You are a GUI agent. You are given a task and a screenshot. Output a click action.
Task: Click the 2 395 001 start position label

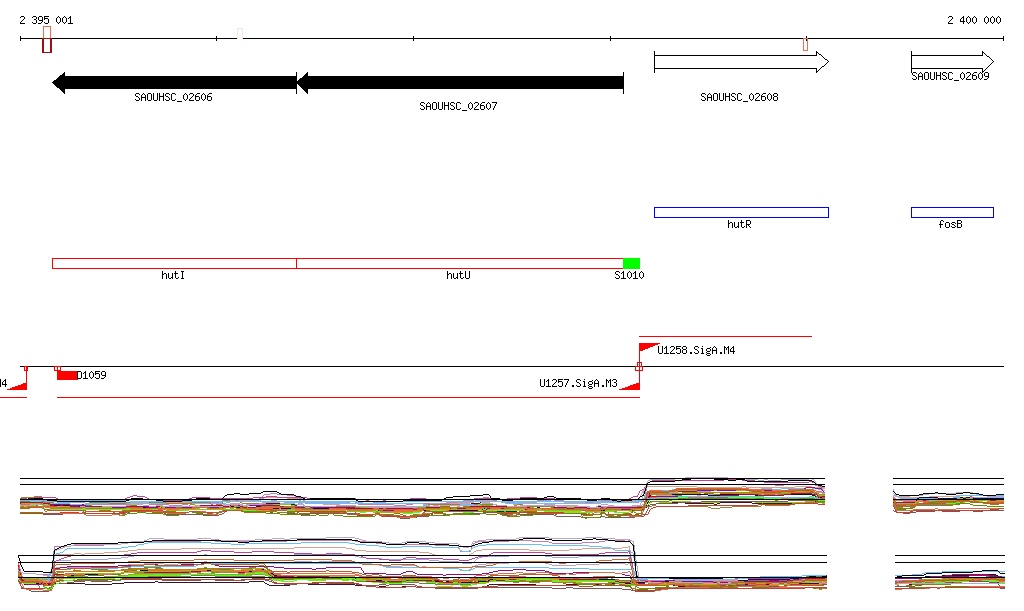[46, 20]
